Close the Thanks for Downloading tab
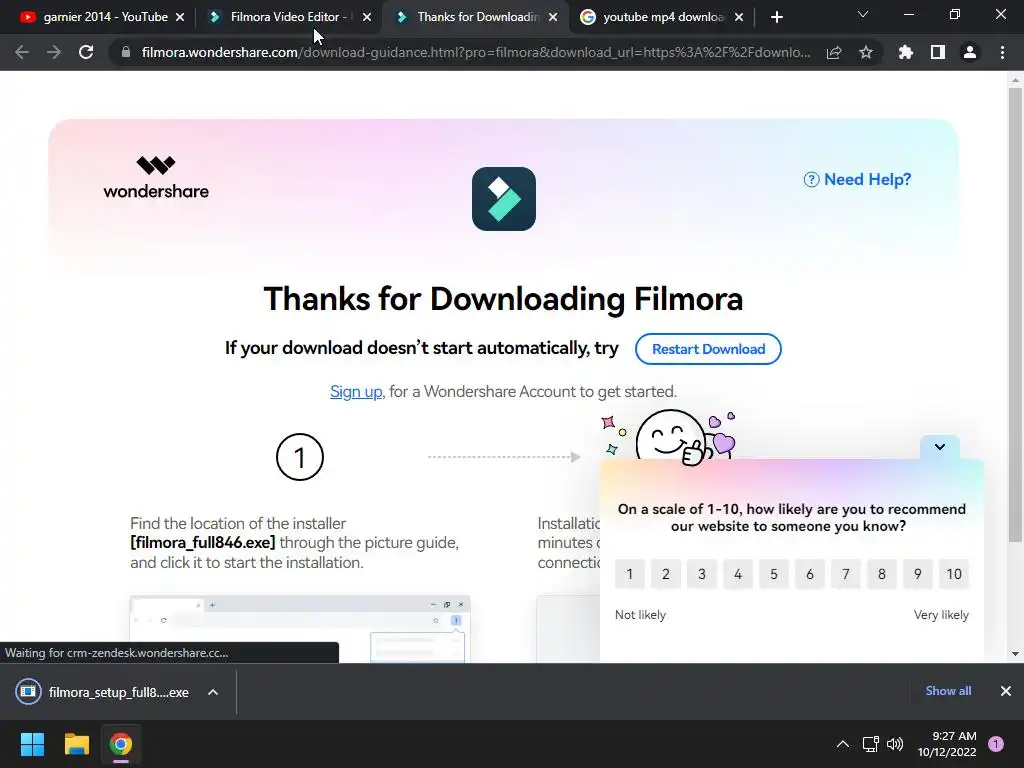1024x768 pixels. click(553, 17)
